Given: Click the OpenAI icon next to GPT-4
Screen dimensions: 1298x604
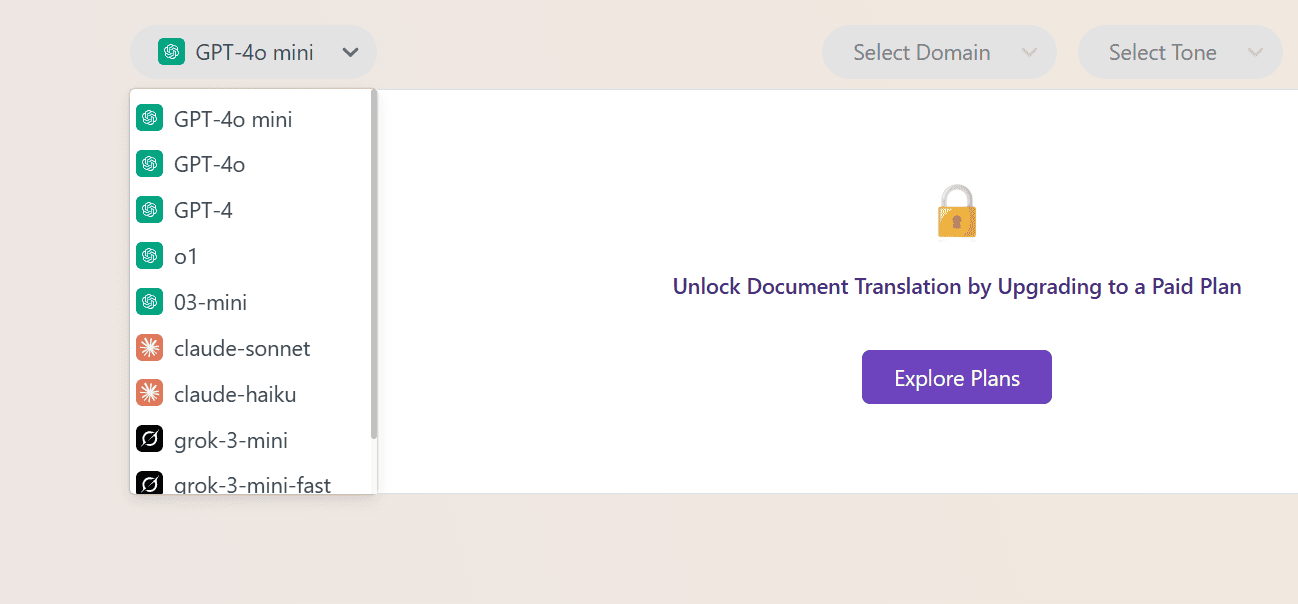Looking at the screenshot, I should [149, 210].
